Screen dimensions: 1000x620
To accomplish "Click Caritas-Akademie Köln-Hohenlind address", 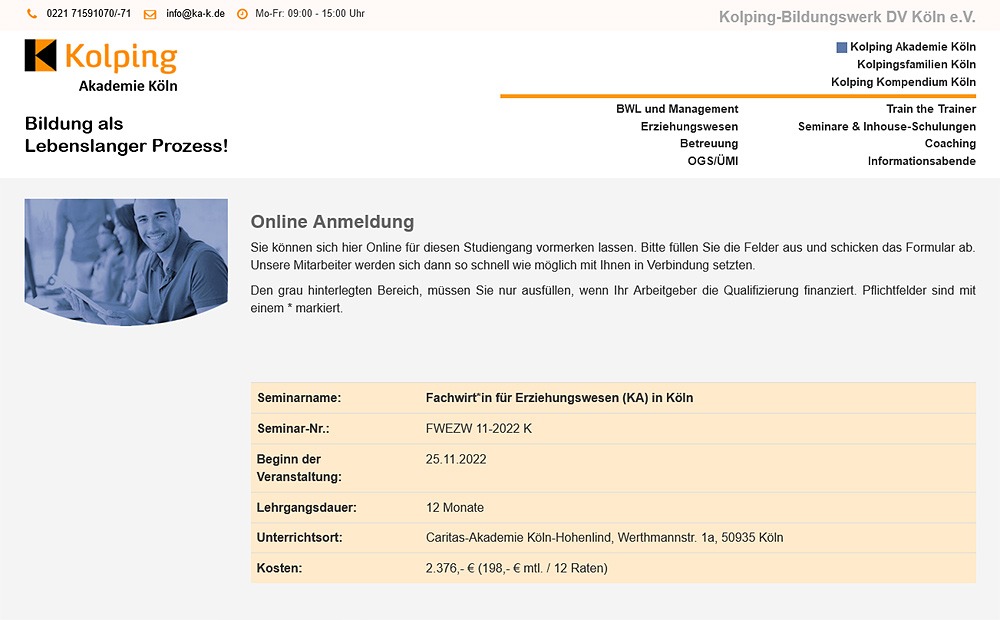I will click(605, 538).
